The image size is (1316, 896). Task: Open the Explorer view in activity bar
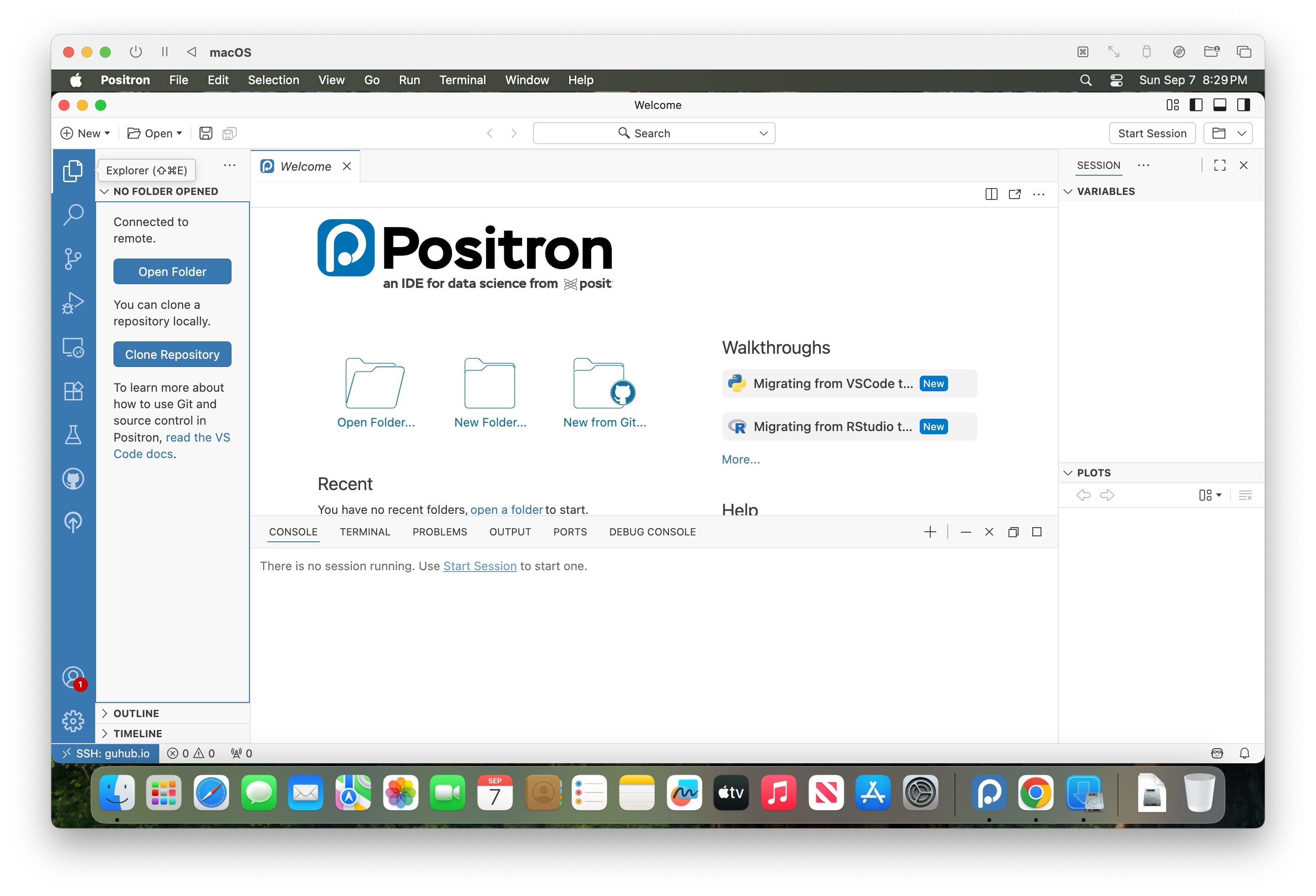tap(73, 171)
